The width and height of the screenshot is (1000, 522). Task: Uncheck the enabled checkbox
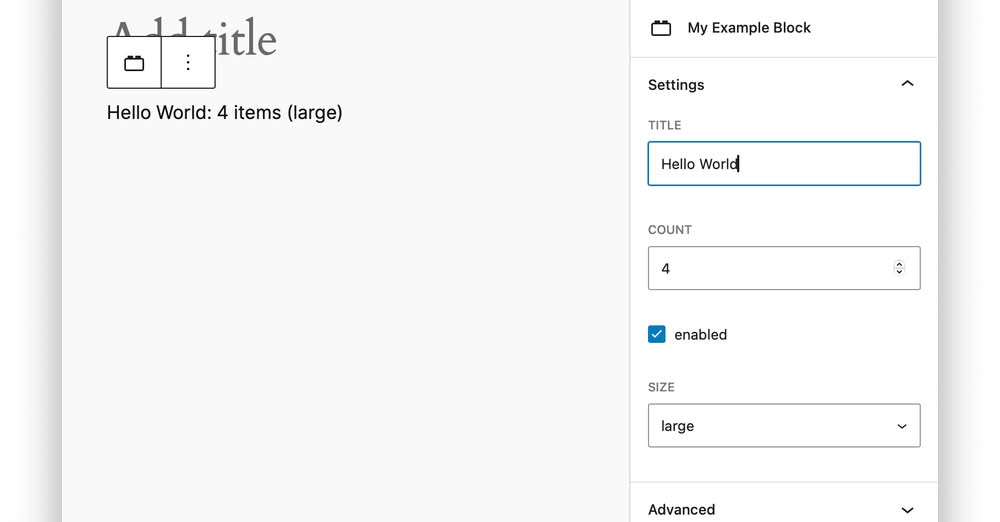pos(657,334)
